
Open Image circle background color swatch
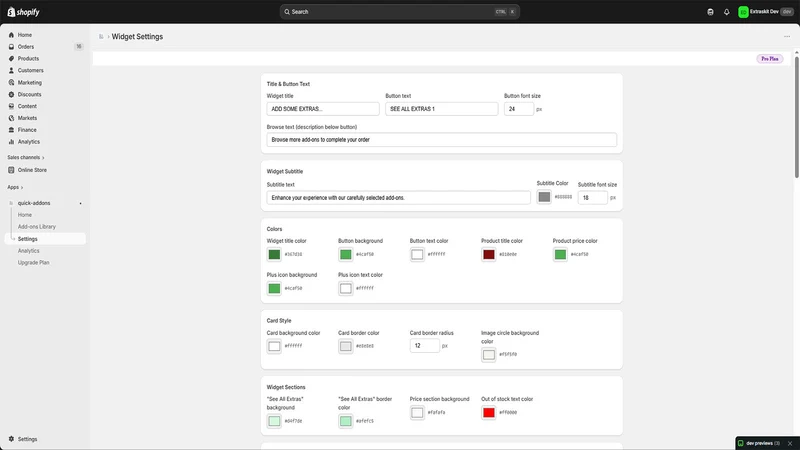pos(488,355)
